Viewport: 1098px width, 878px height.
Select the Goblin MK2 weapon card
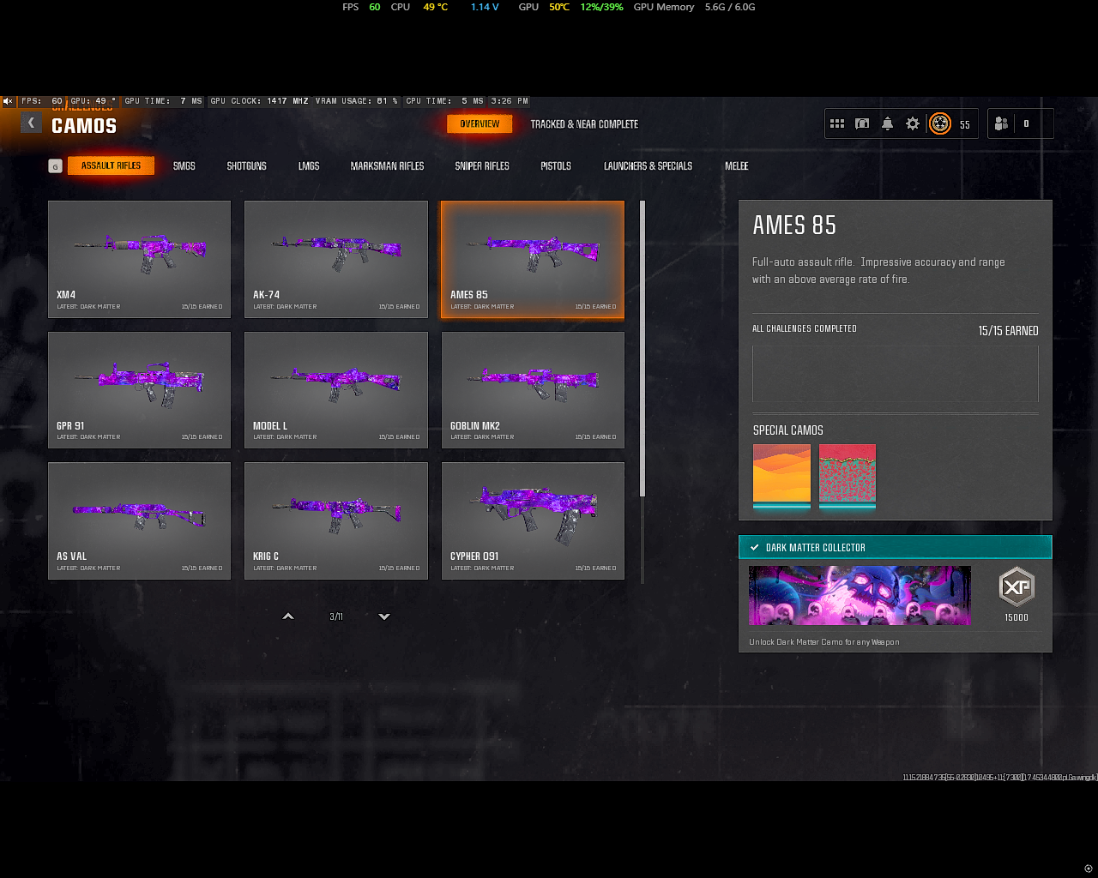tap(532, 390)
